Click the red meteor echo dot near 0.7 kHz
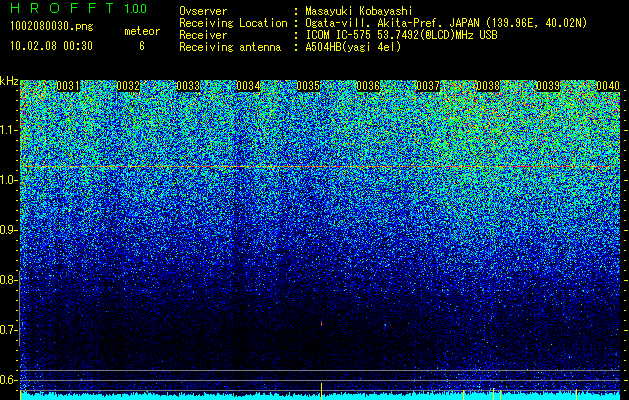The image size is (629, 400). [321, 322]
